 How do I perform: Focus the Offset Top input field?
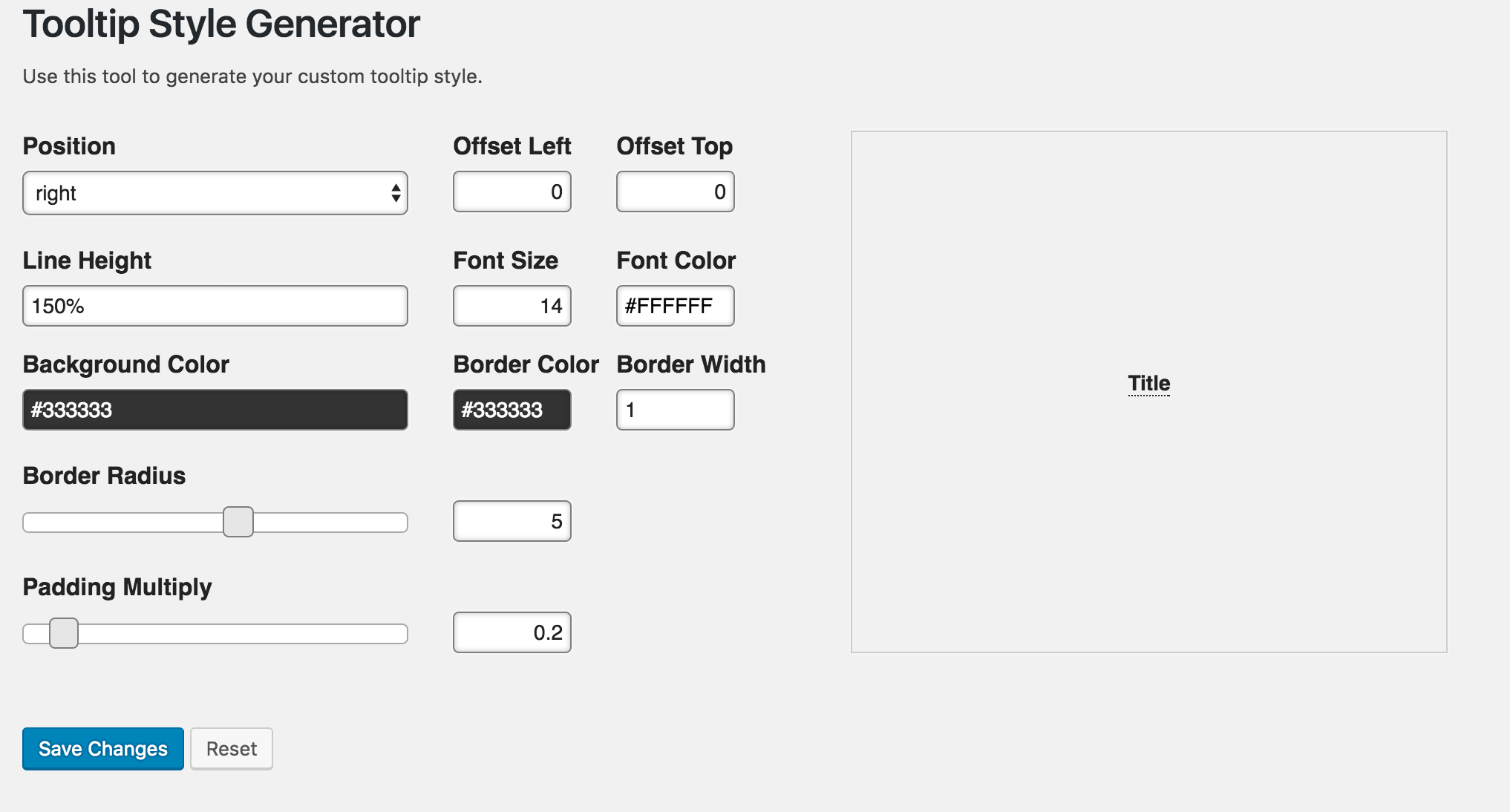tap(676, 191)
